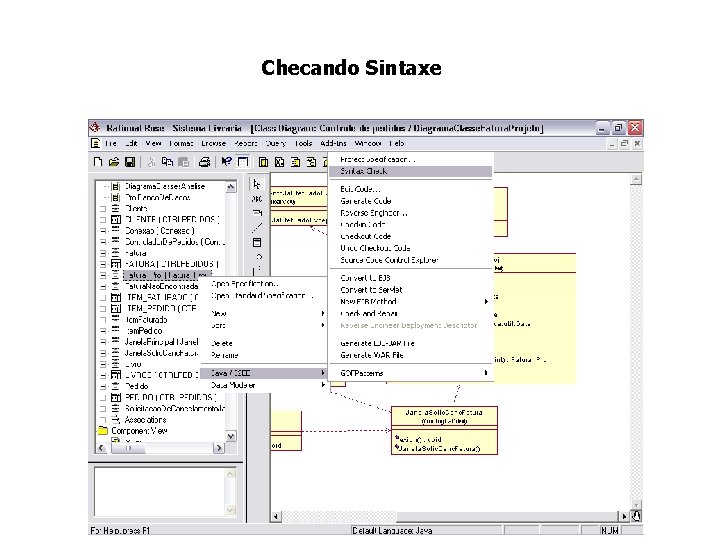
Task: Choose Rename in the context menu
Action: click(264, 355)
